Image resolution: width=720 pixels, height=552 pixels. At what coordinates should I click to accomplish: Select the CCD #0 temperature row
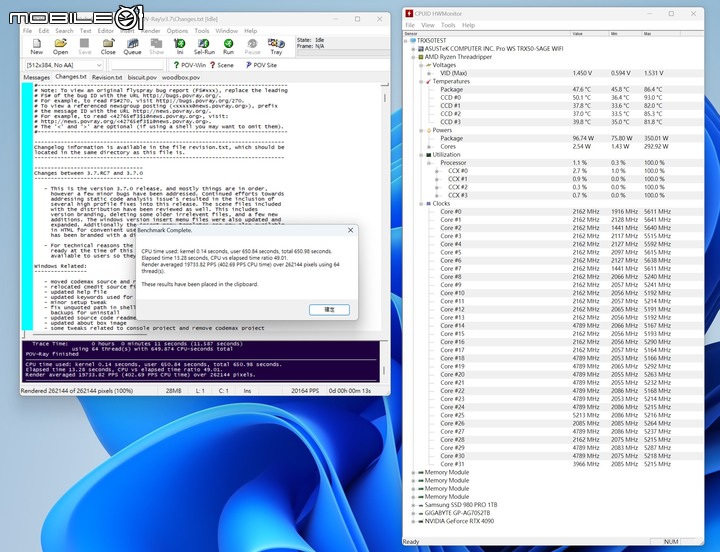(x=553, y=98)
